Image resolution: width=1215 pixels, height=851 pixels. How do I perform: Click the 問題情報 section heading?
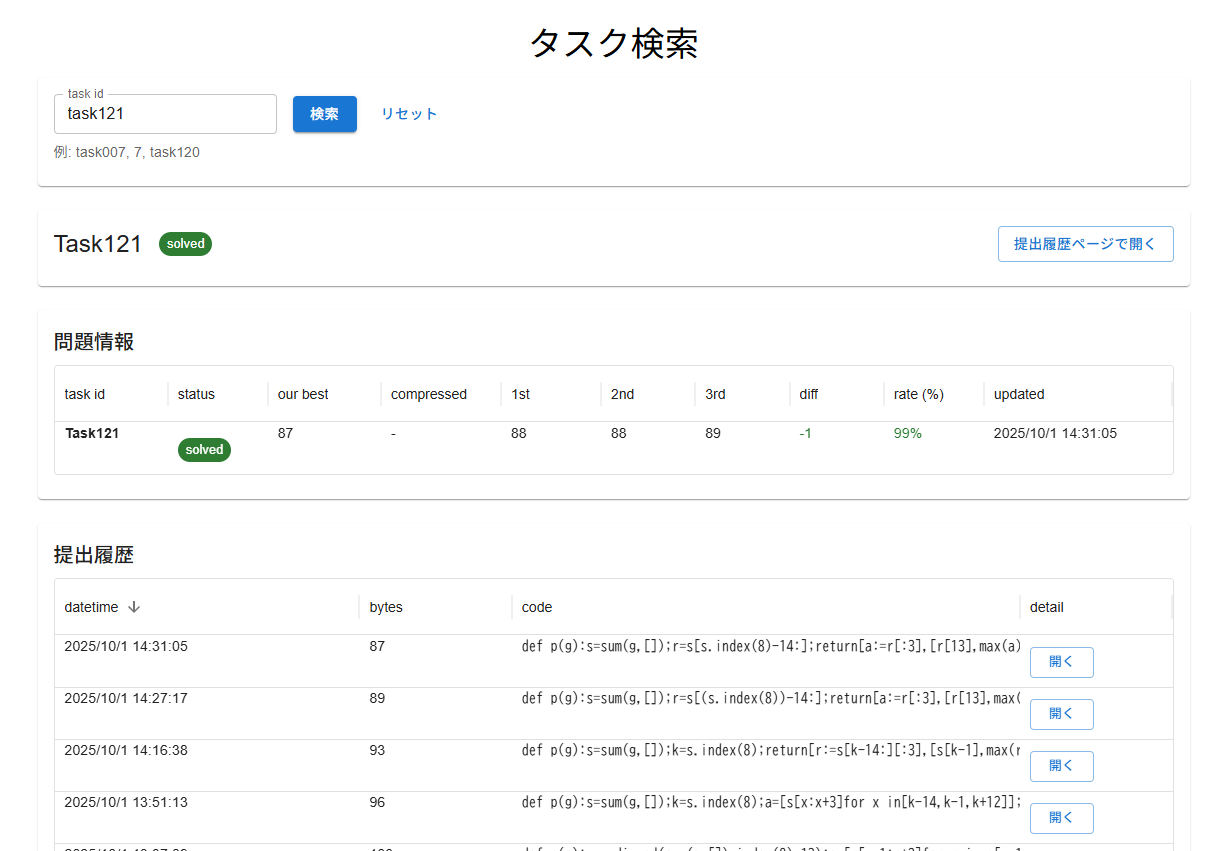94,342
